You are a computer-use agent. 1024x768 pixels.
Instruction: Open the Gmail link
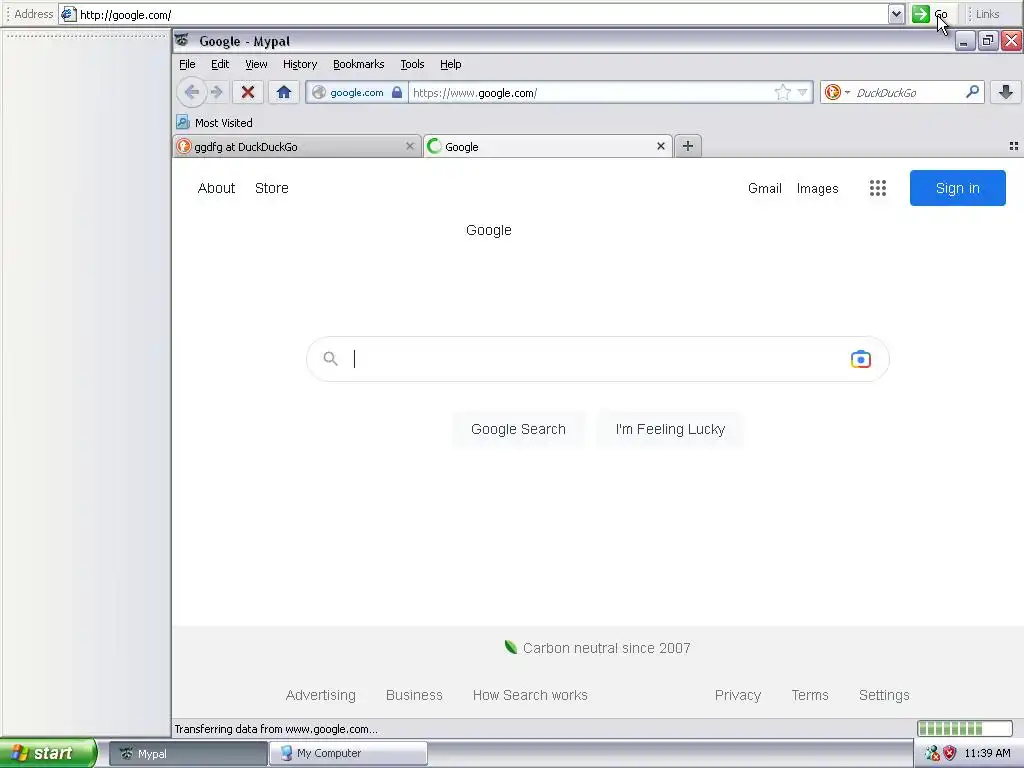tap(765, 188)
